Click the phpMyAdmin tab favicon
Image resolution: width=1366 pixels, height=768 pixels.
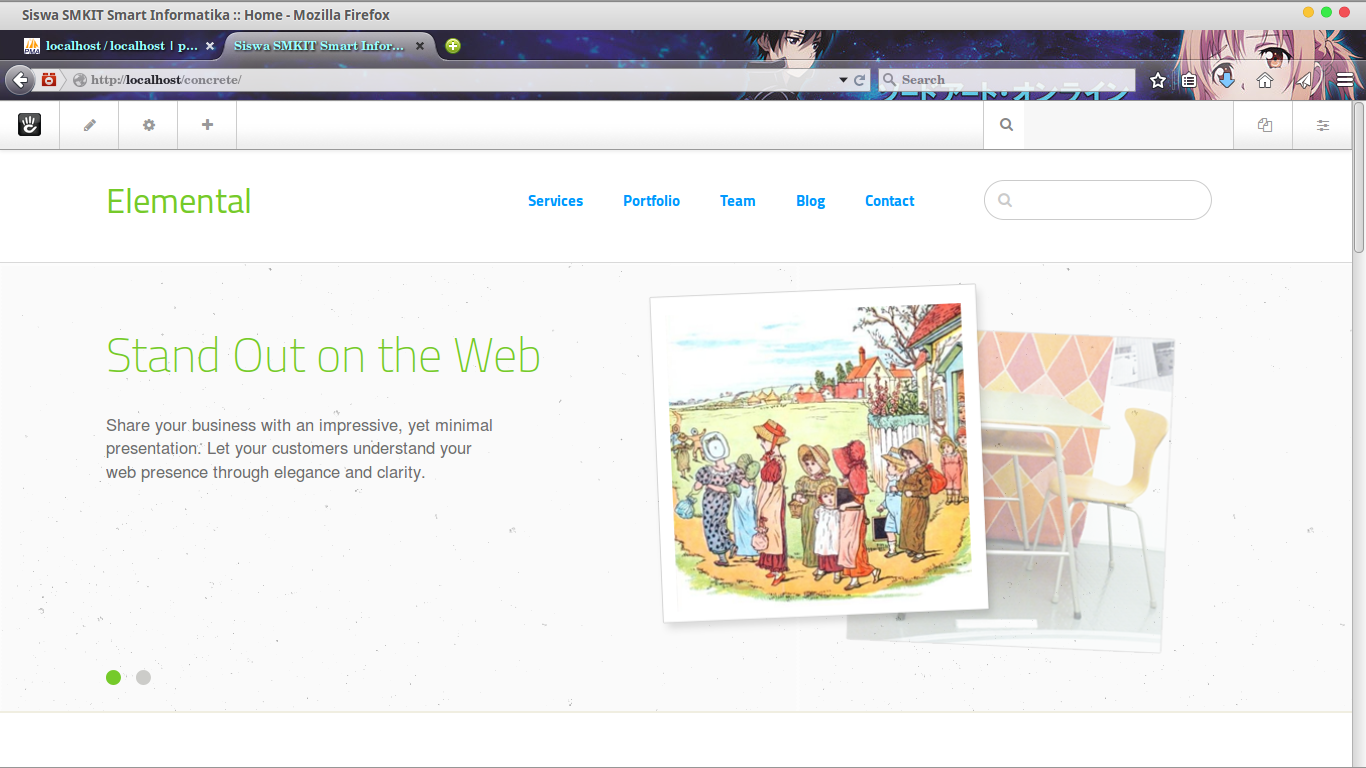[32, 46]
